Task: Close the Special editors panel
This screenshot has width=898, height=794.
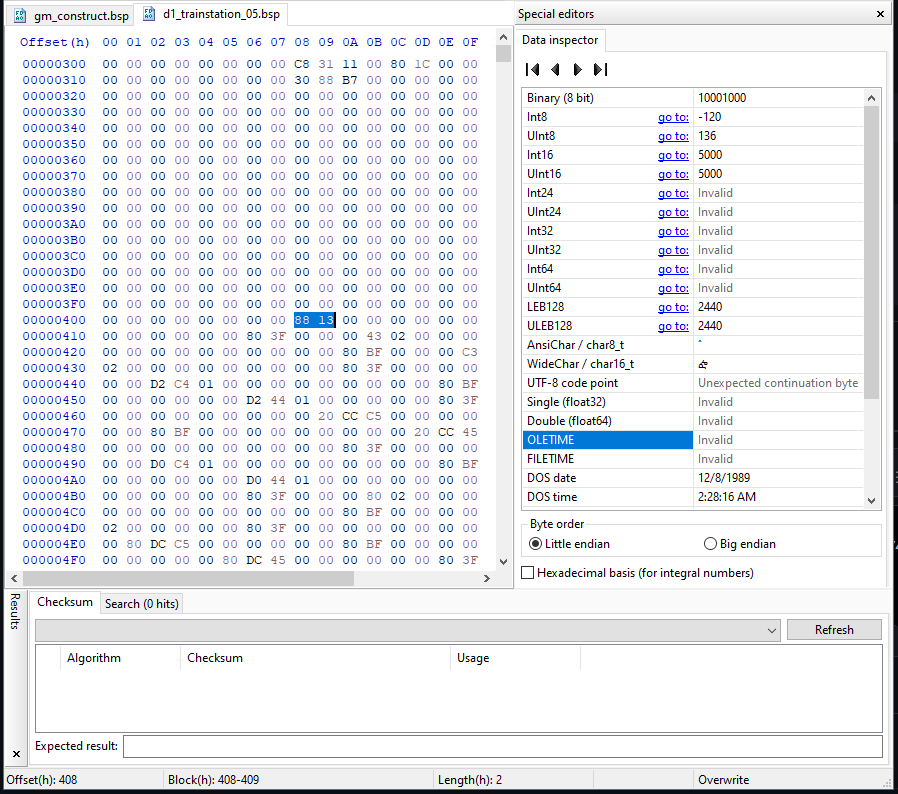Action: (879, 13)
